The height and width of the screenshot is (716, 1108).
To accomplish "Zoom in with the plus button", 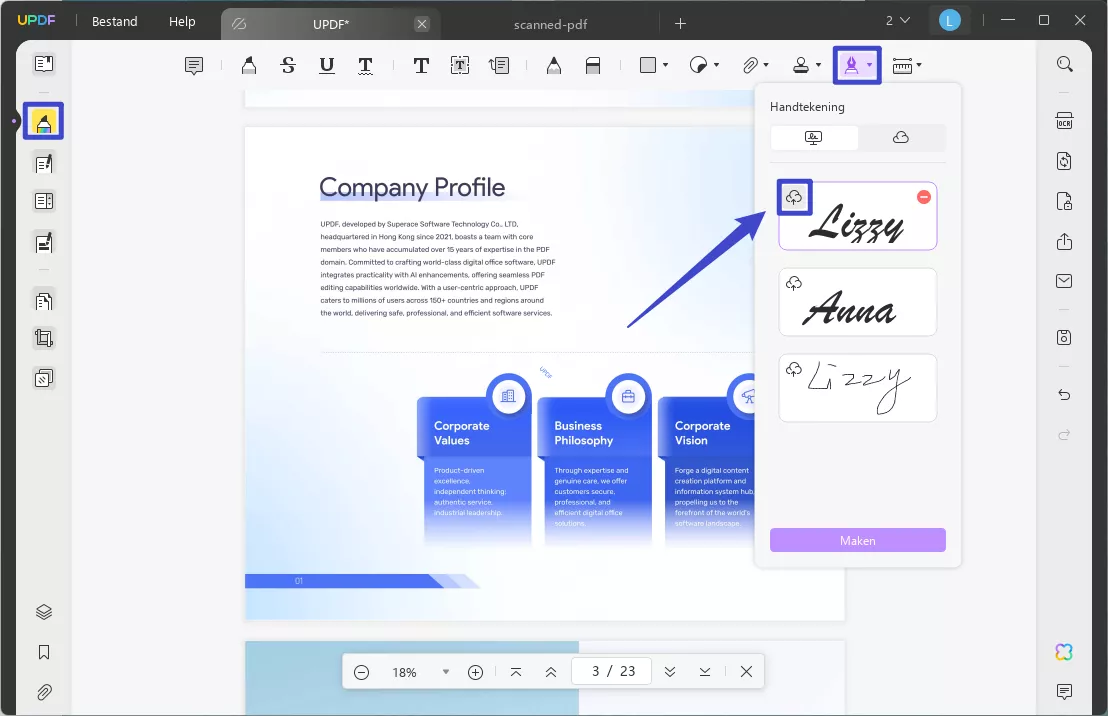I will tap(476, 672).
